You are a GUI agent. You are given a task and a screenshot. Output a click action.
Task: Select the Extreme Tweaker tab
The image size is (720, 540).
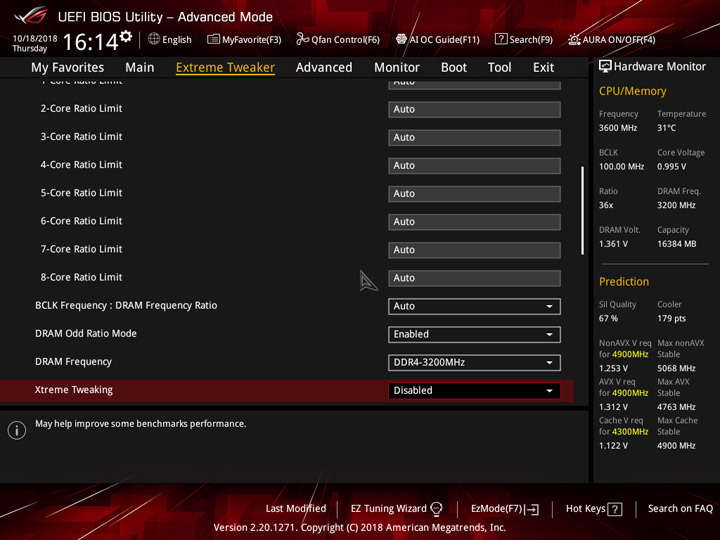click(225, 68)
